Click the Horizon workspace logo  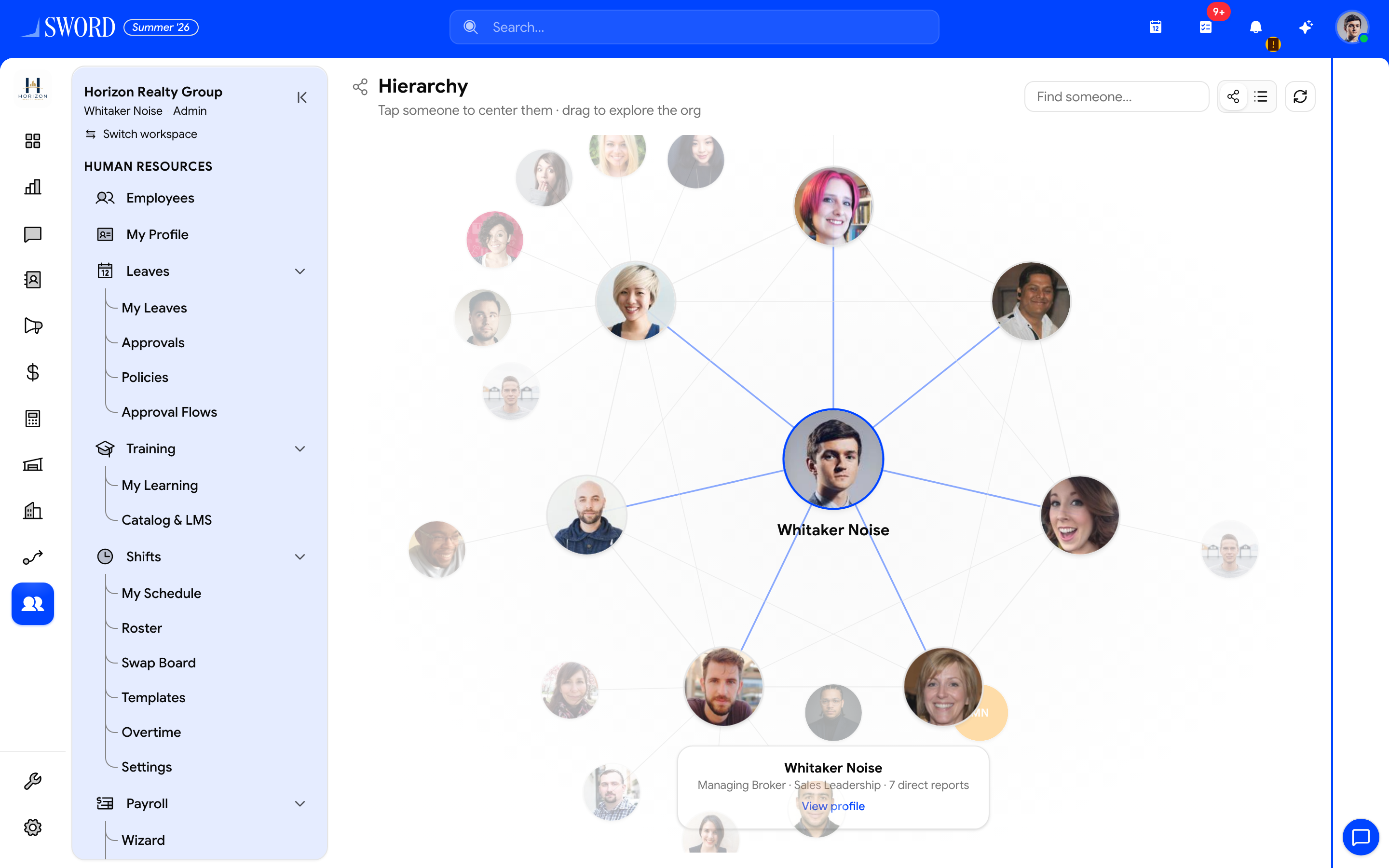[x=33, y=89]
